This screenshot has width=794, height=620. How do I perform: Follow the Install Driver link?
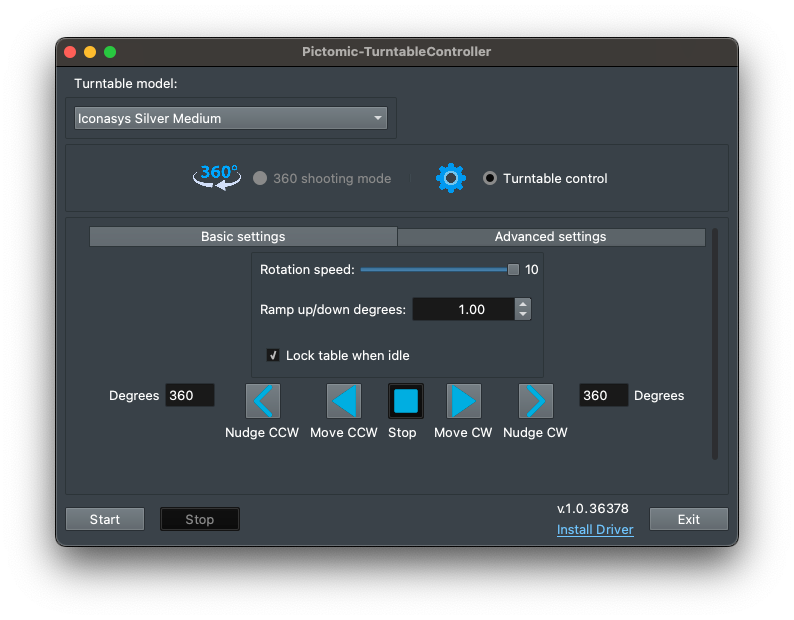595,529
